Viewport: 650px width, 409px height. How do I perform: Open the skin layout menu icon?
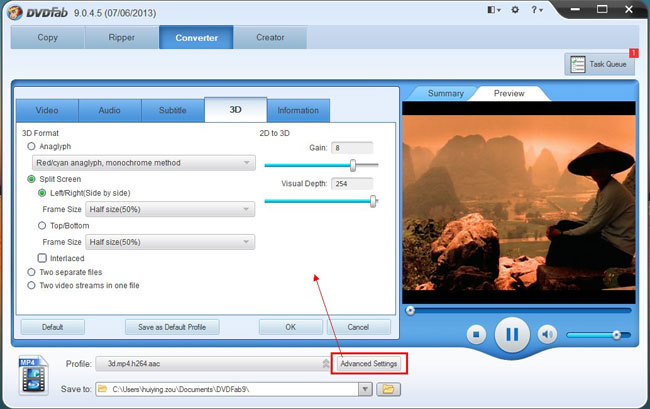tap(493, 10)
